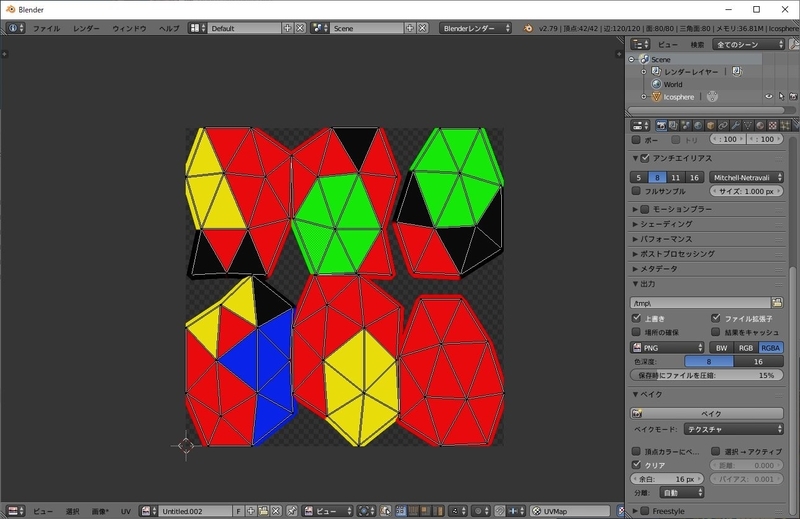This screenshot has width=800, height=519.
Task: Enable the 選択→アクティブ checkbox
Action: pyautogui.click(x=715, y=451)
